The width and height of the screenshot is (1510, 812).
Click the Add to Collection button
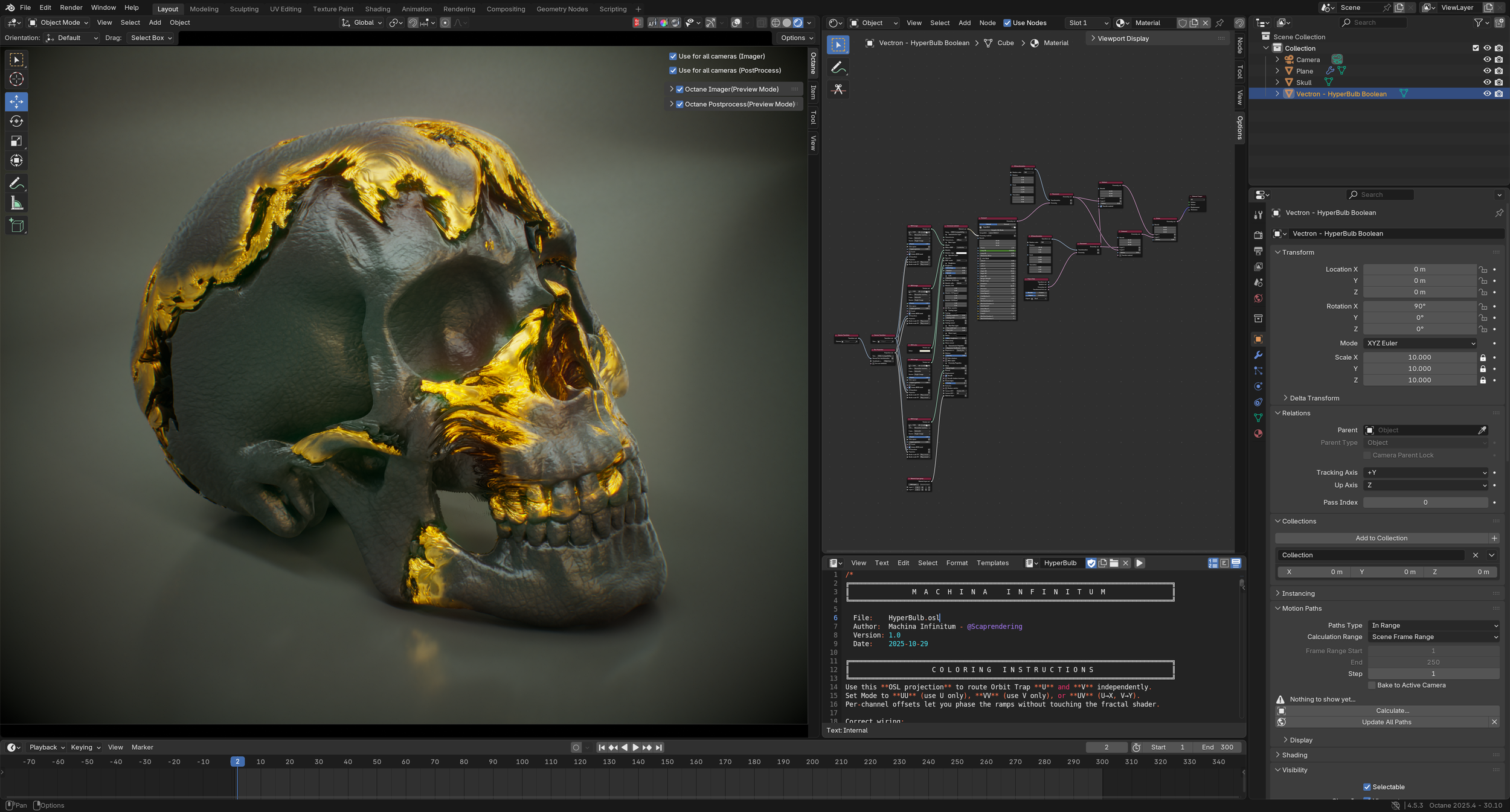1382,537
